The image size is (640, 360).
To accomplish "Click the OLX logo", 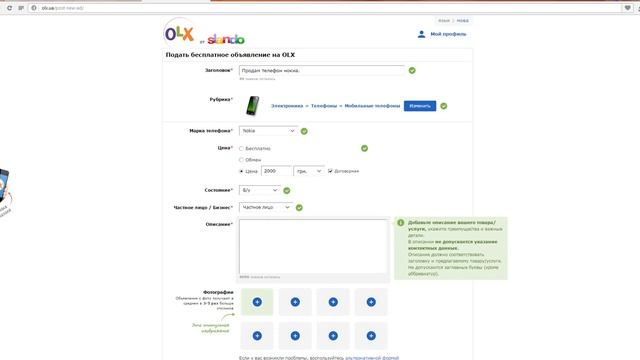I will [179, 34].
